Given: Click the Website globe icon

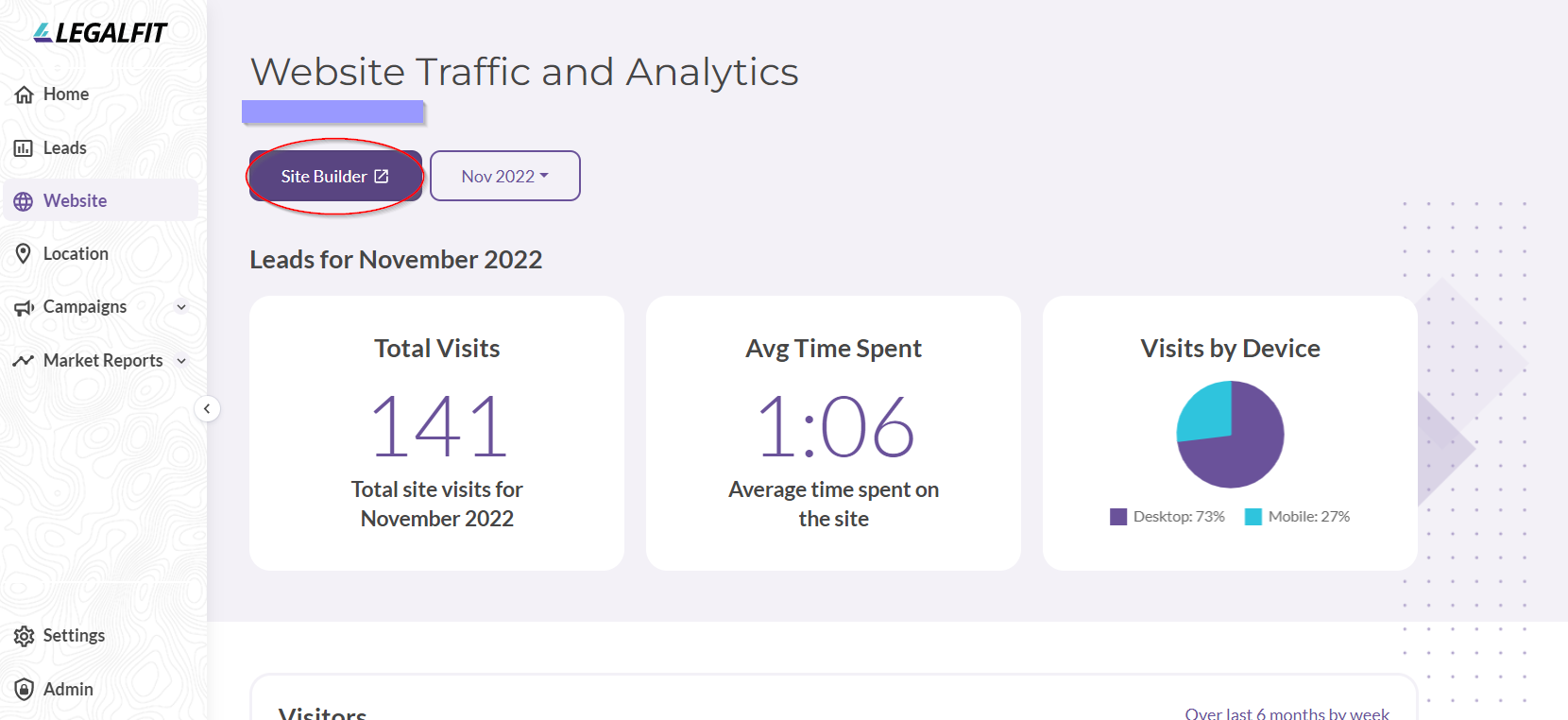Looking at the screenshot, I should (x=24, y=201).
